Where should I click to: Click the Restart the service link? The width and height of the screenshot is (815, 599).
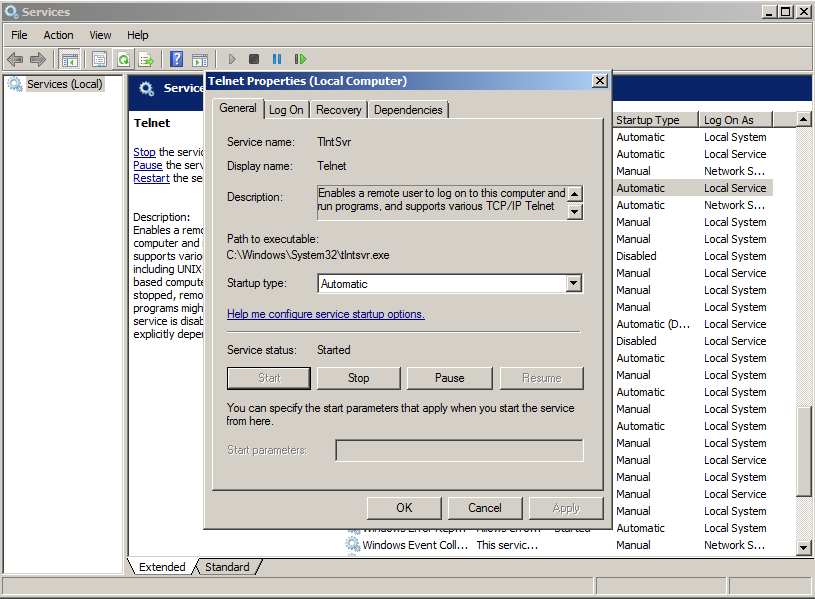point(151,178)
